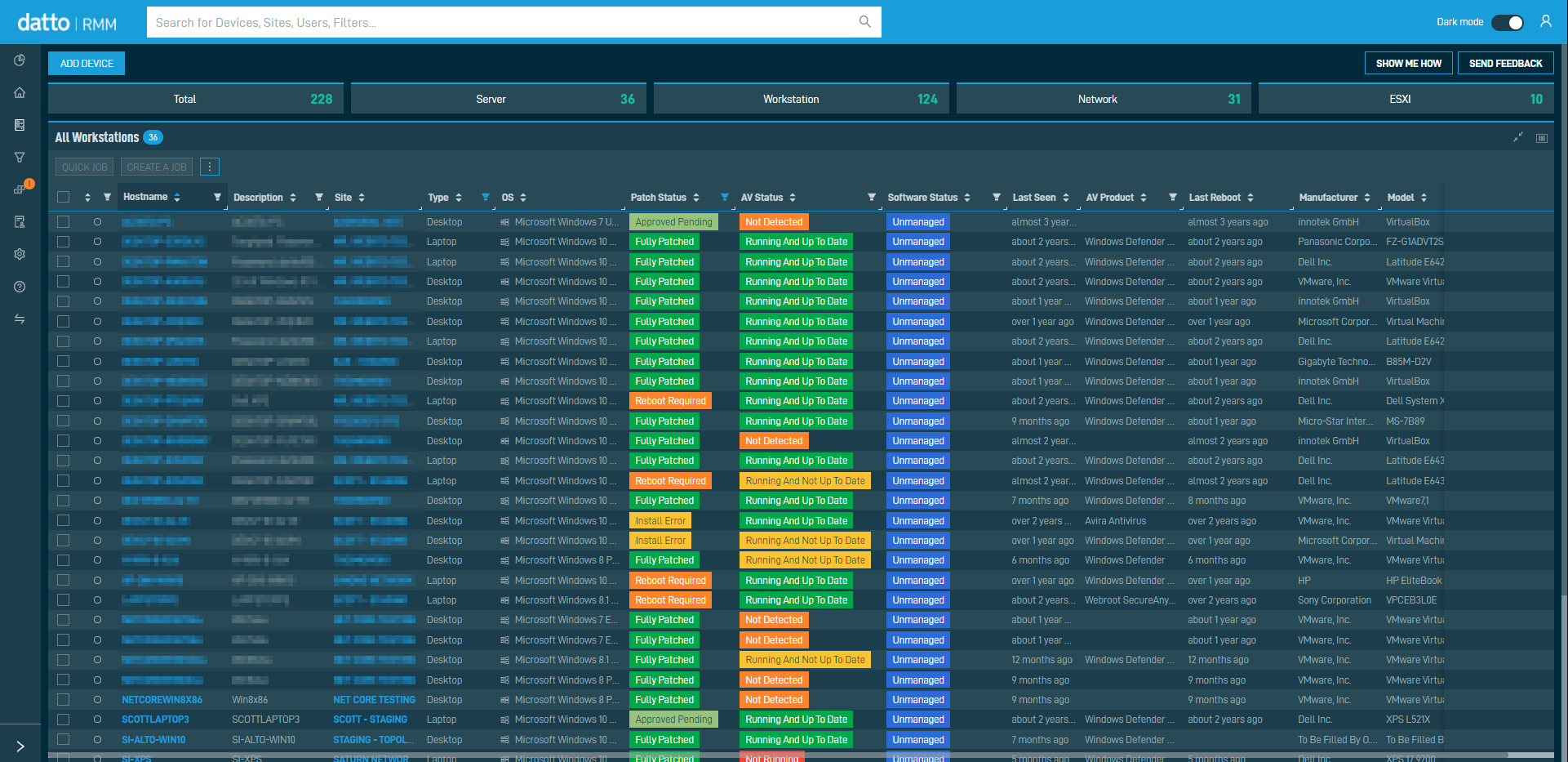Open the column chooser icon

coord(1542,138)
